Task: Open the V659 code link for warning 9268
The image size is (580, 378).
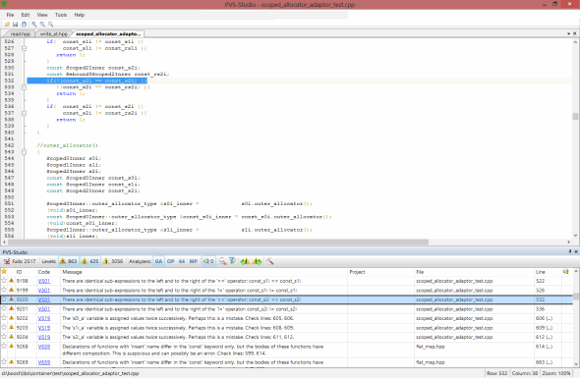Action: point(44,347)
